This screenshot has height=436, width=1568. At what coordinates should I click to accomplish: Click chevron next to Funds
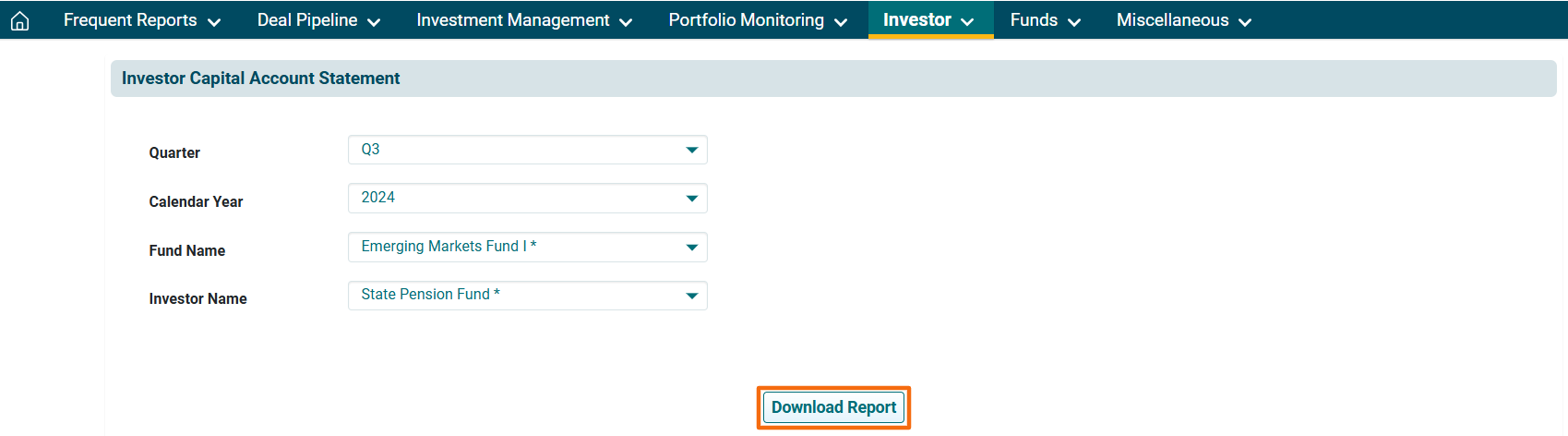coord(1074,22)
